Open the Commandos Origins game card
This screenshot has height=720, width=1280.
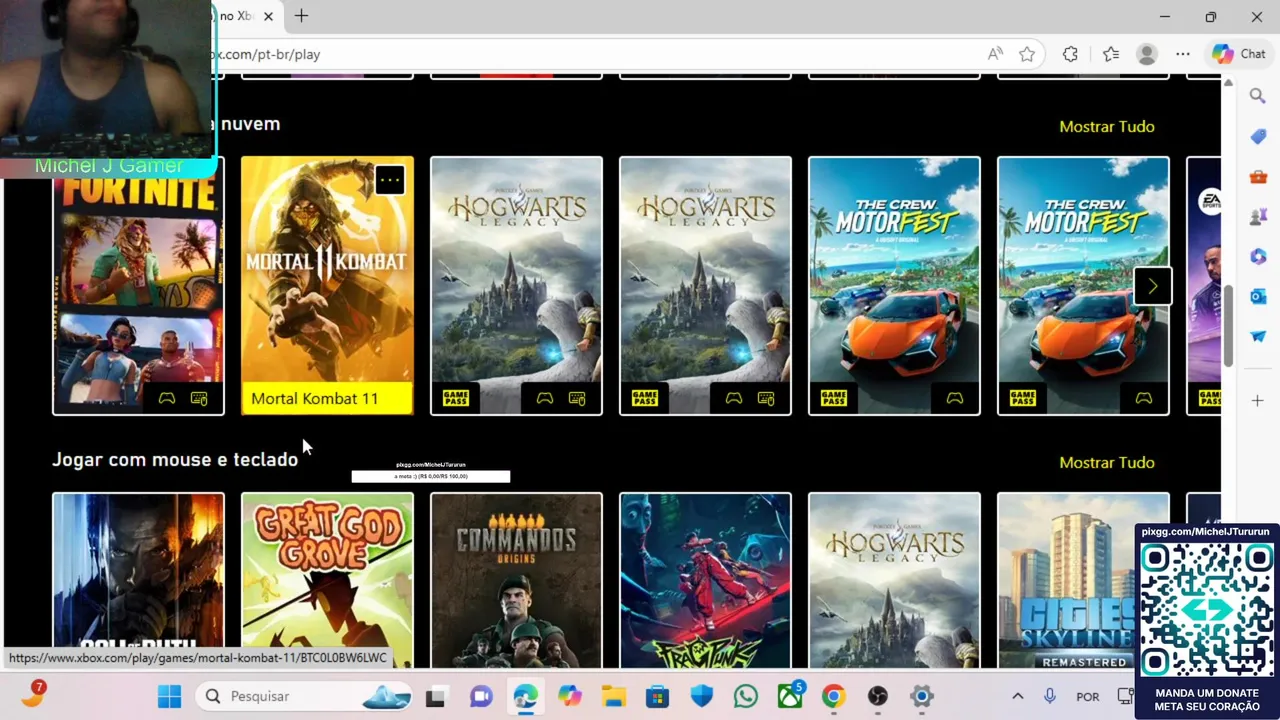click(x=516, y=580)
